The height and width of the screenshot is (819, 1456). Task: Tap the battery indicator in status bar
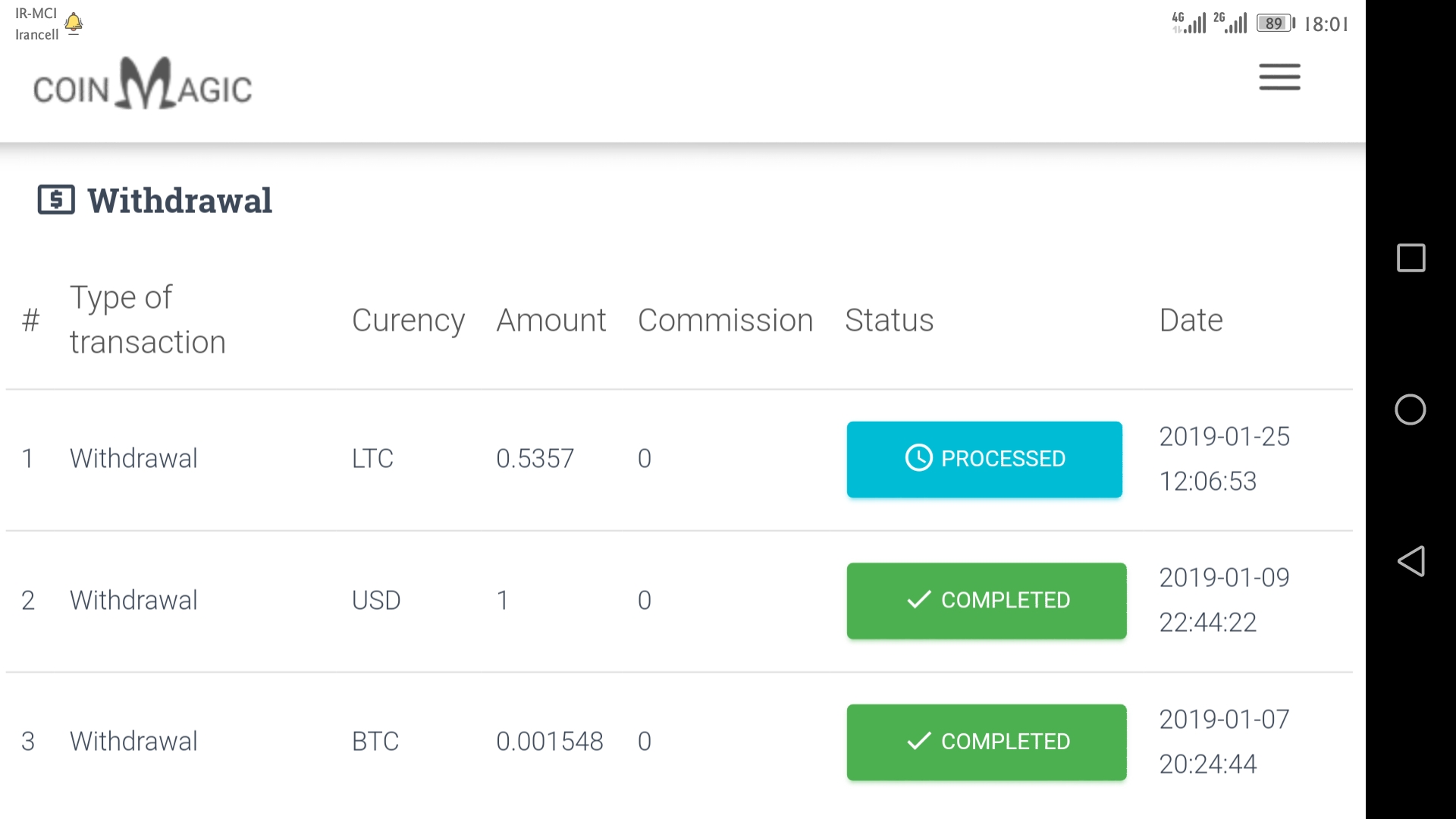tap(1276, 24)
